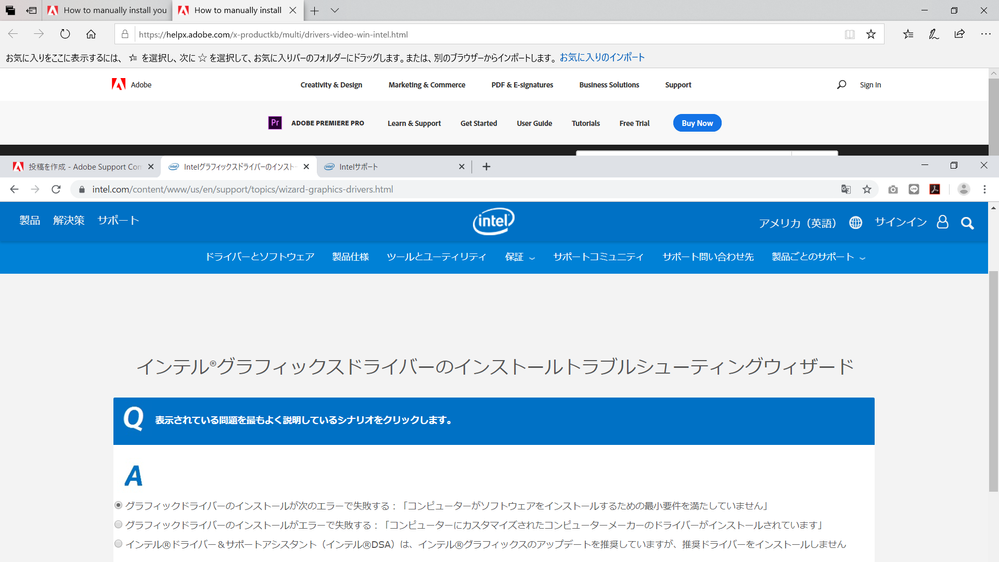
Task: Open Adobe Support menu
Action: coord(678,85)
